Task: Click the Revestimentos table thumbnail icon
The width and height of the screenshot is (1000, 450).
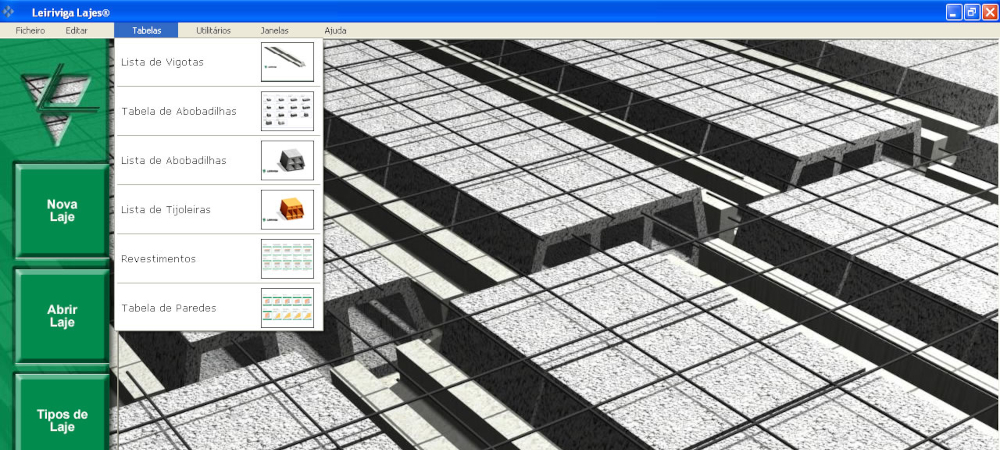Action: click(x=287, y=258)
